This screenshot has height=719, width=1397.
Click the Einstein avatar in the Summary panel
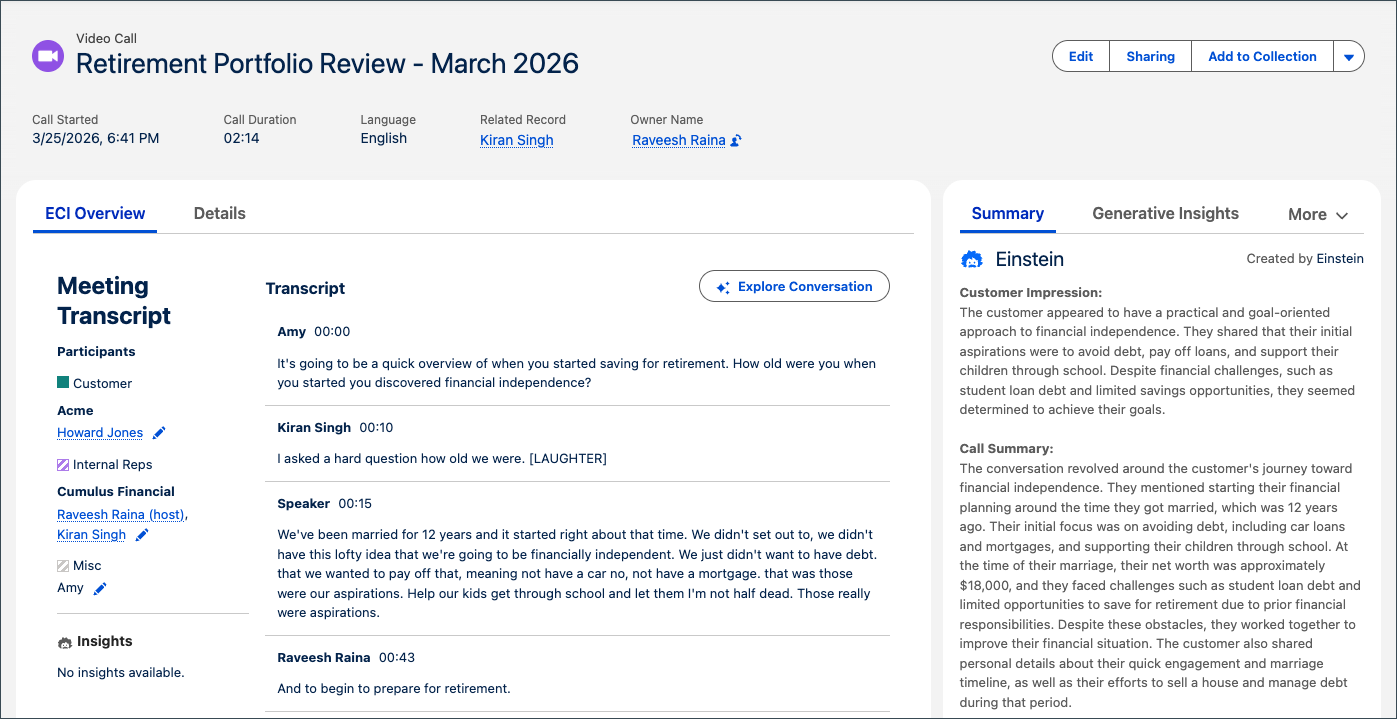[x=971, y=258]
